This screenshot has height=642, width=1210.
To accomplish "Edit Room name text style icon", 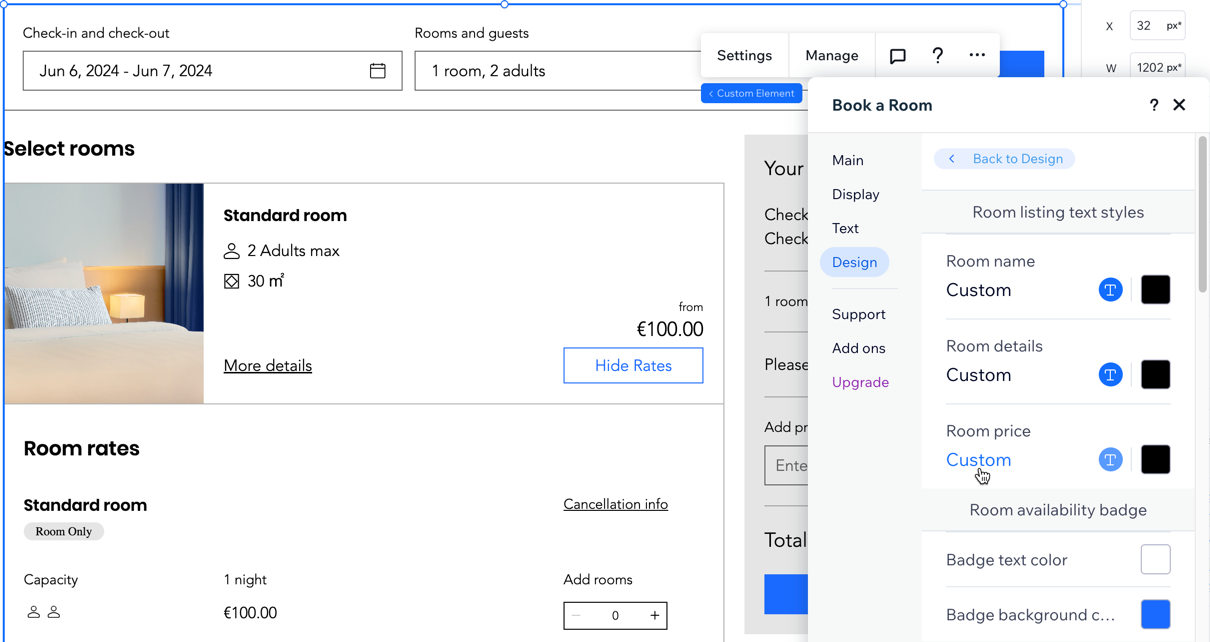I will pyautogui.click(x=1111, y=290).
